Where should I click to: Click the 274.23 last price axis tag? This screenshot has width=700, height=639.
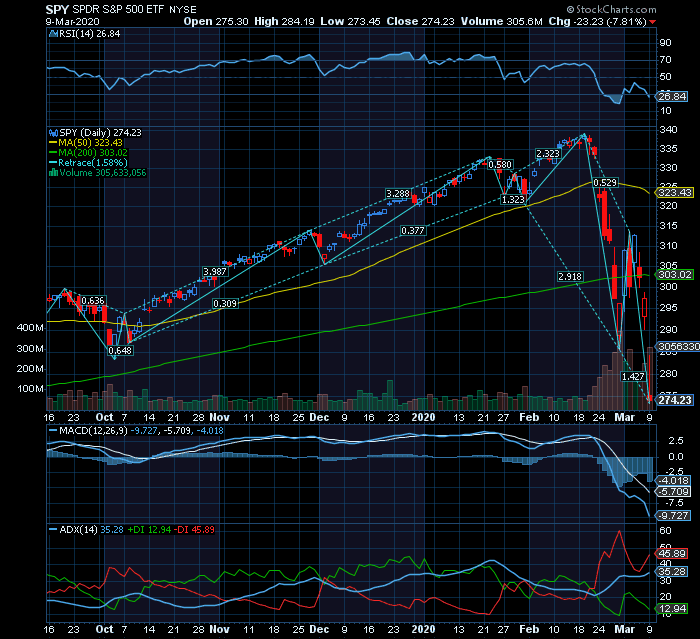[675, 400]
